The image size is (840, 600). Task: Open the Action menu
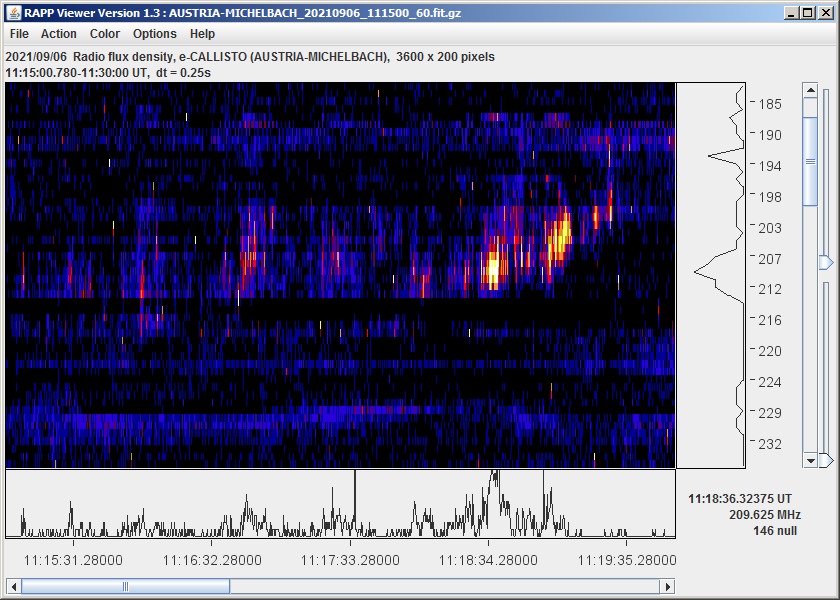(59, 34)
